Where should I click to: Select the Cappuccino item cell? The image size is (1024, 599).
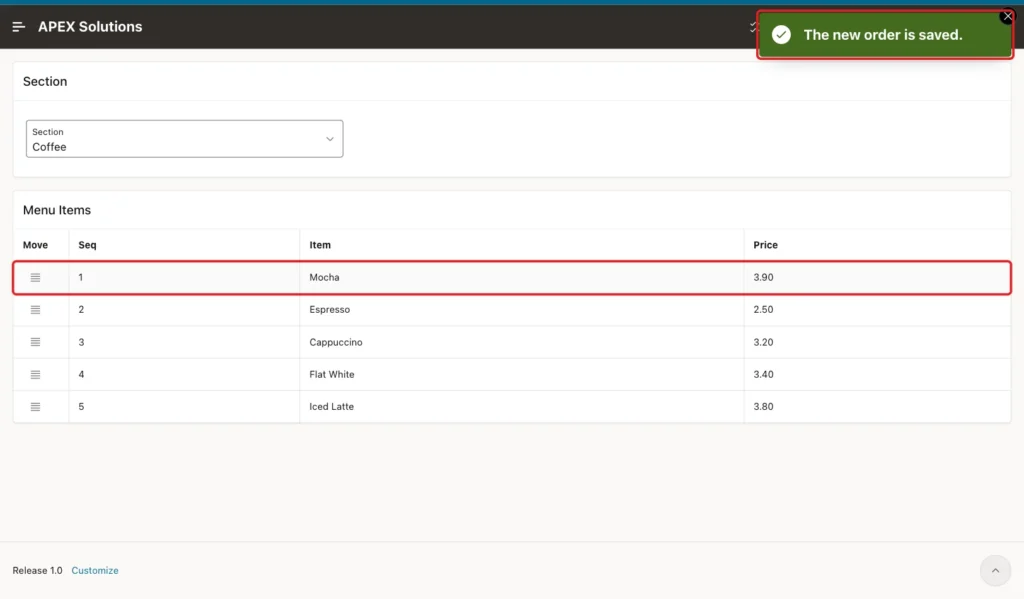tap(521, 342)
